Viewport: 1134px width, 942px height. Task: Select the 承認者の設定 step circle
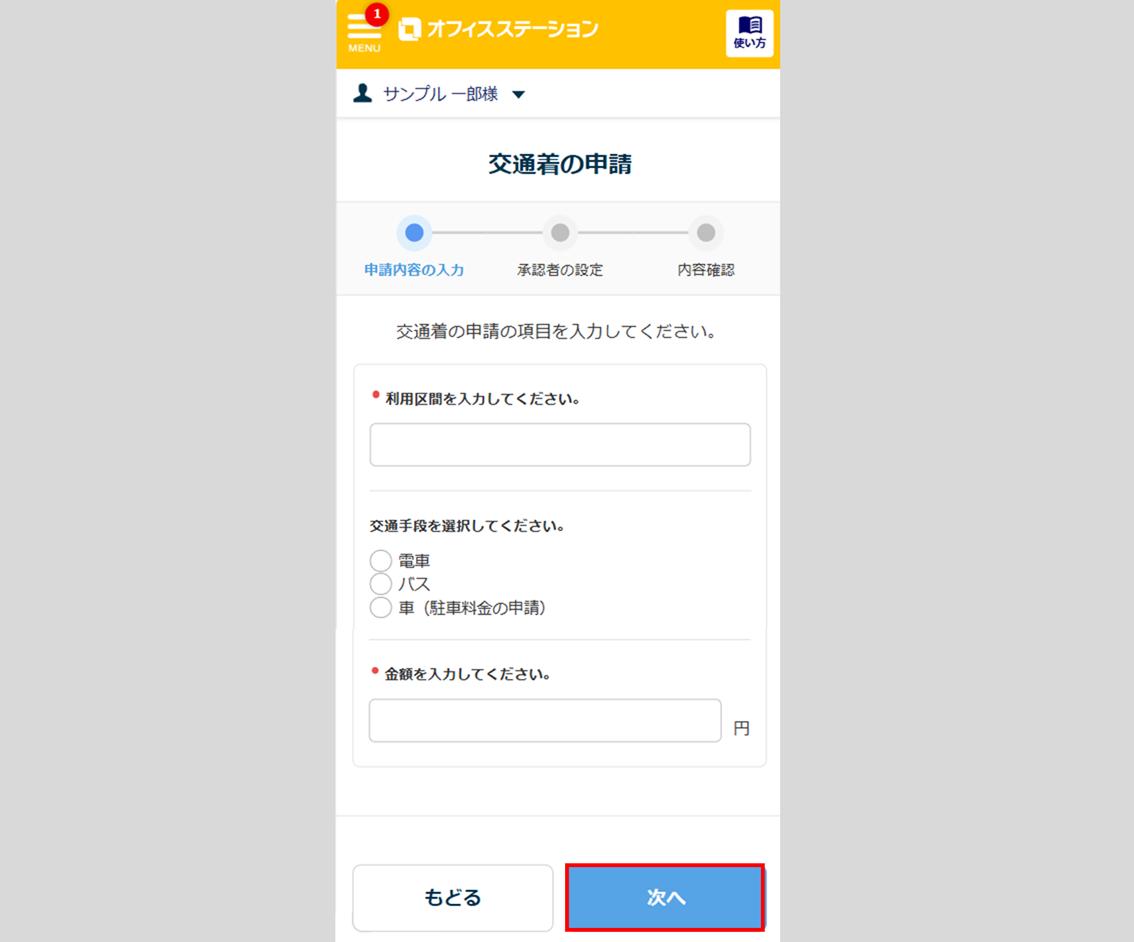(560, 233)
